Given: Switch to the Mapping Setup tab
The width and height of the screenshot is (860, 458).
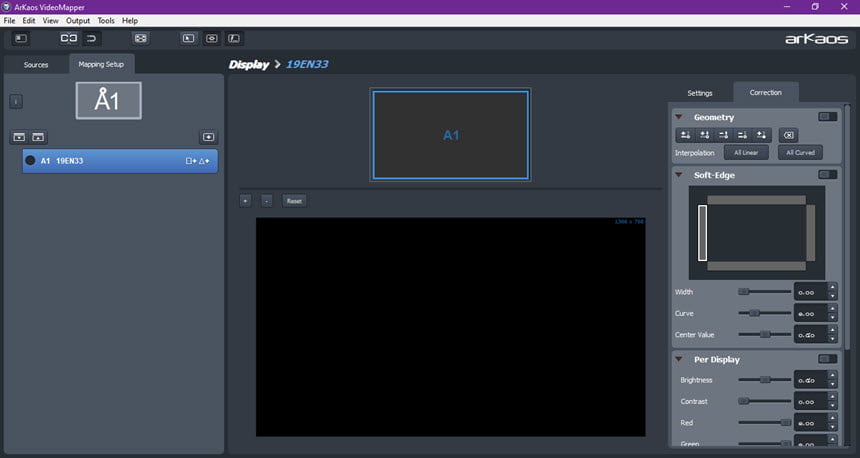Looking at the screenshot, I should (x=101, y=64).
